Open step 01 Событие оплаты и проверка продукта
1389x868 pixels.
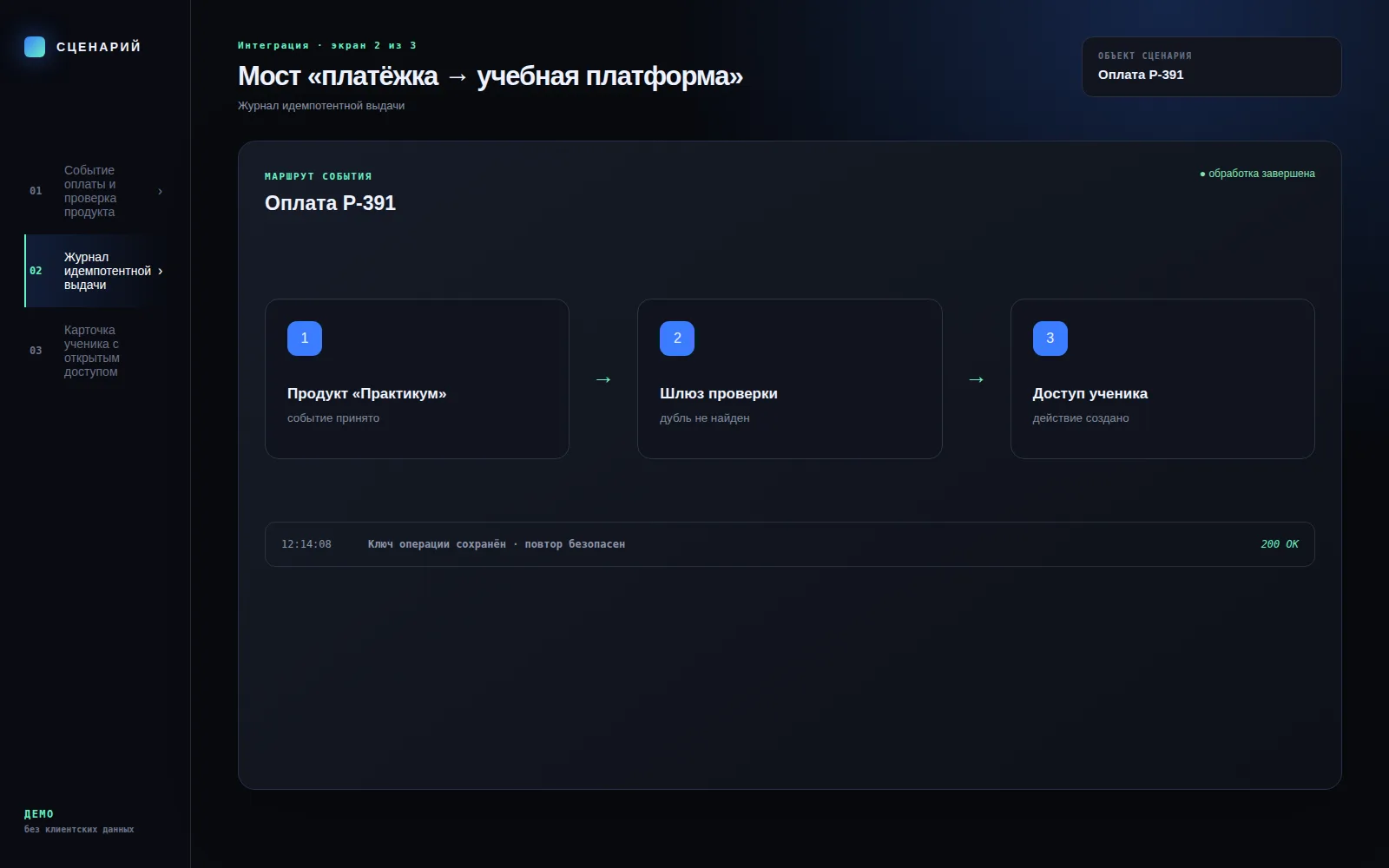pos(95,191)
